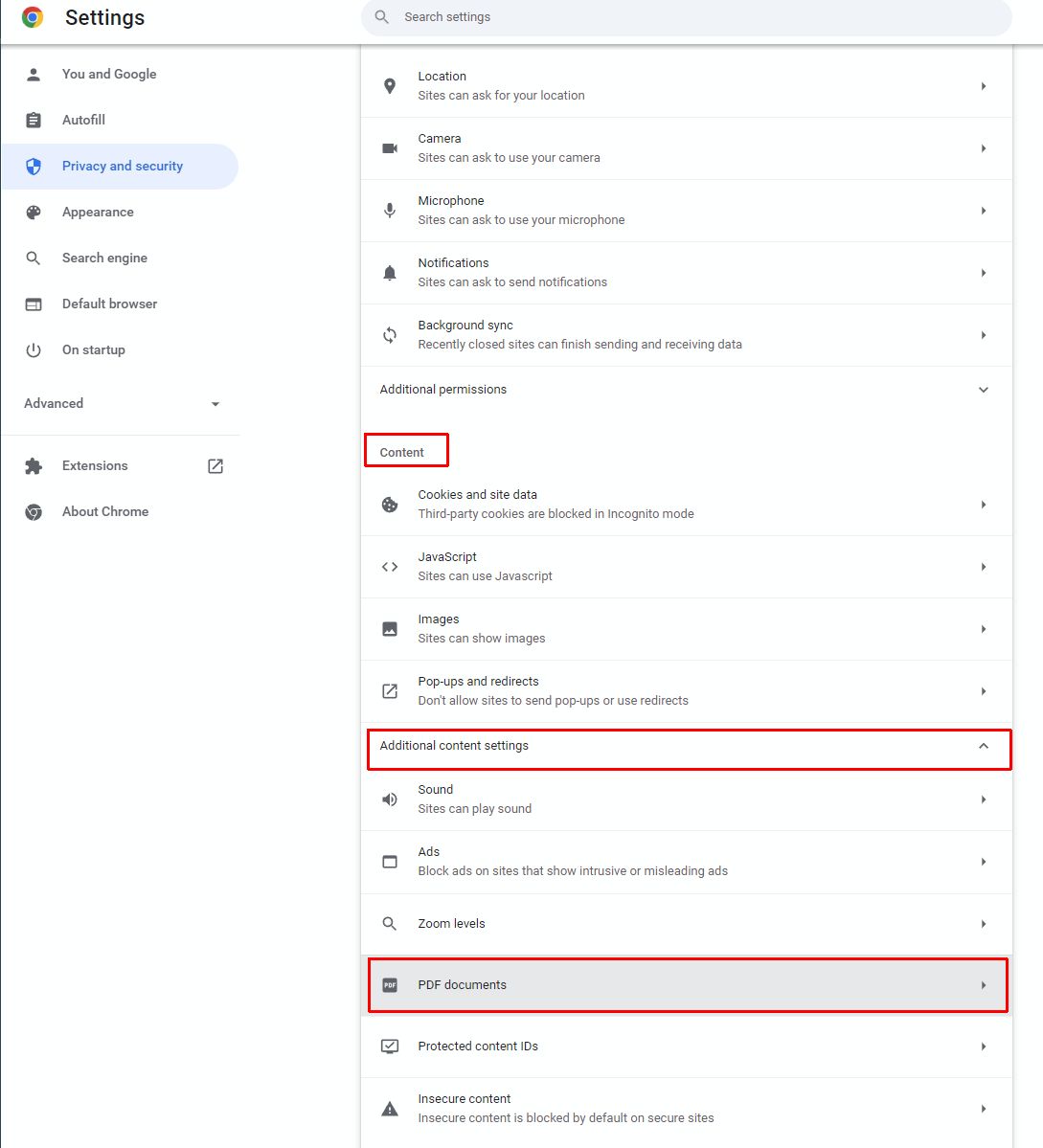Click the Cookies and site data icon
This screenshot has height=1148, width=1043.
pos(390,505)
